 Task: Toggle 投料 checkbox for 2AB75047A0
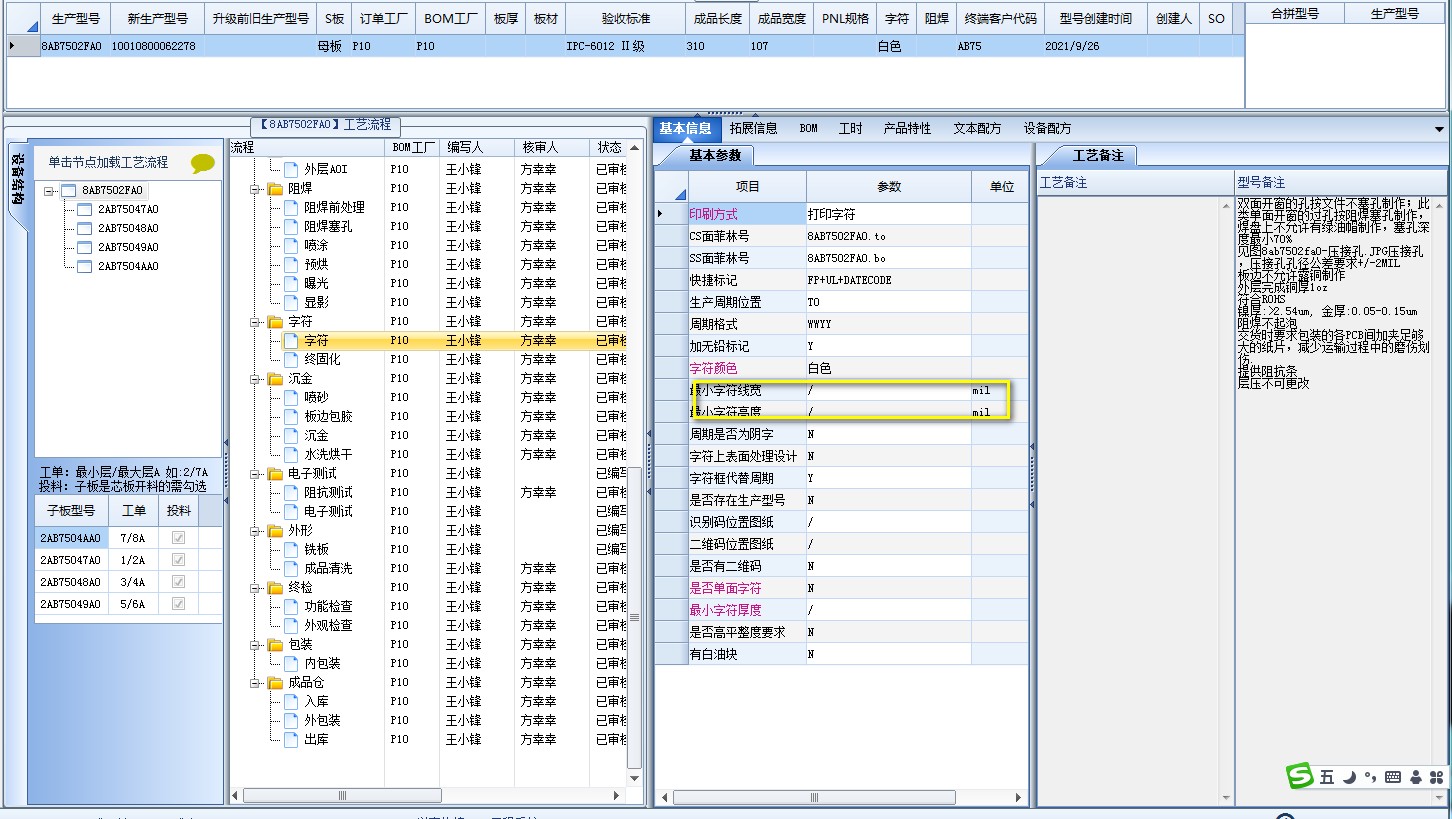point(178,560)
